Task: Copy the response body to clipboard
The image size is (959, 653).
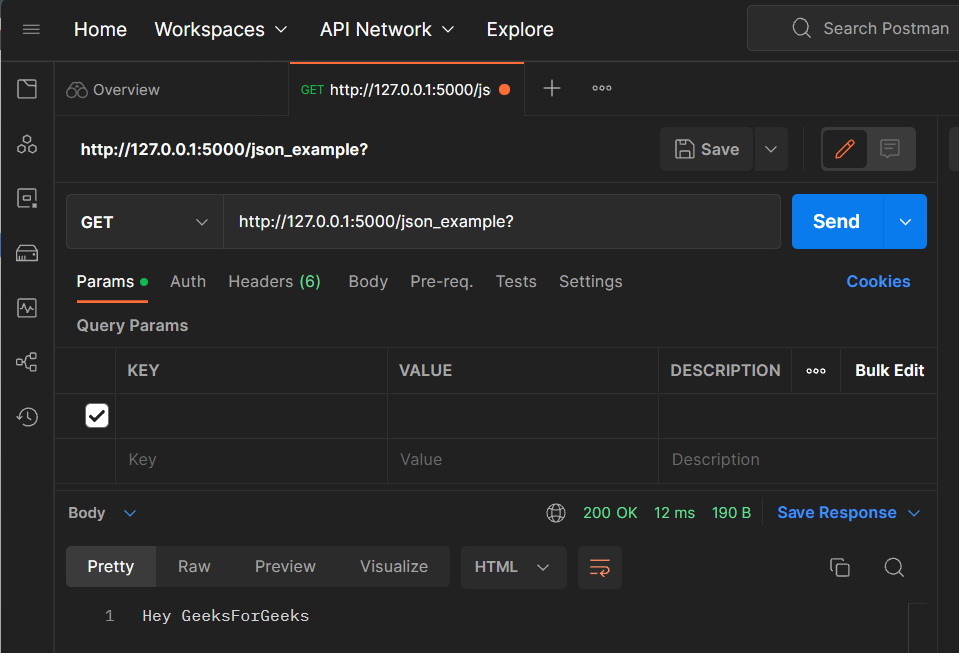Action: pos(840,567)
